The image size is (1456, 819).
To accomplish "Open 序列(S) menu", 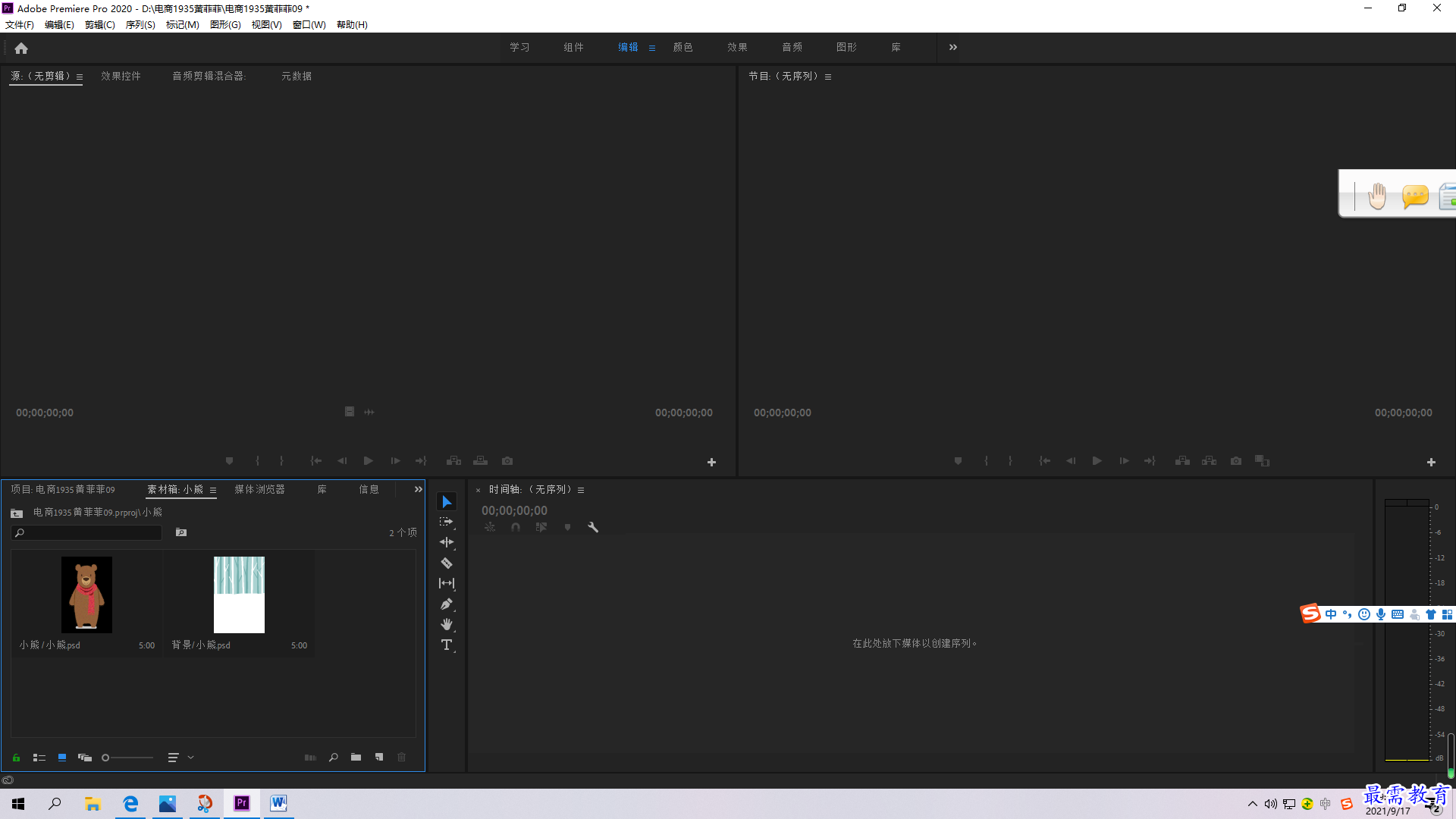I will (140, 25).
